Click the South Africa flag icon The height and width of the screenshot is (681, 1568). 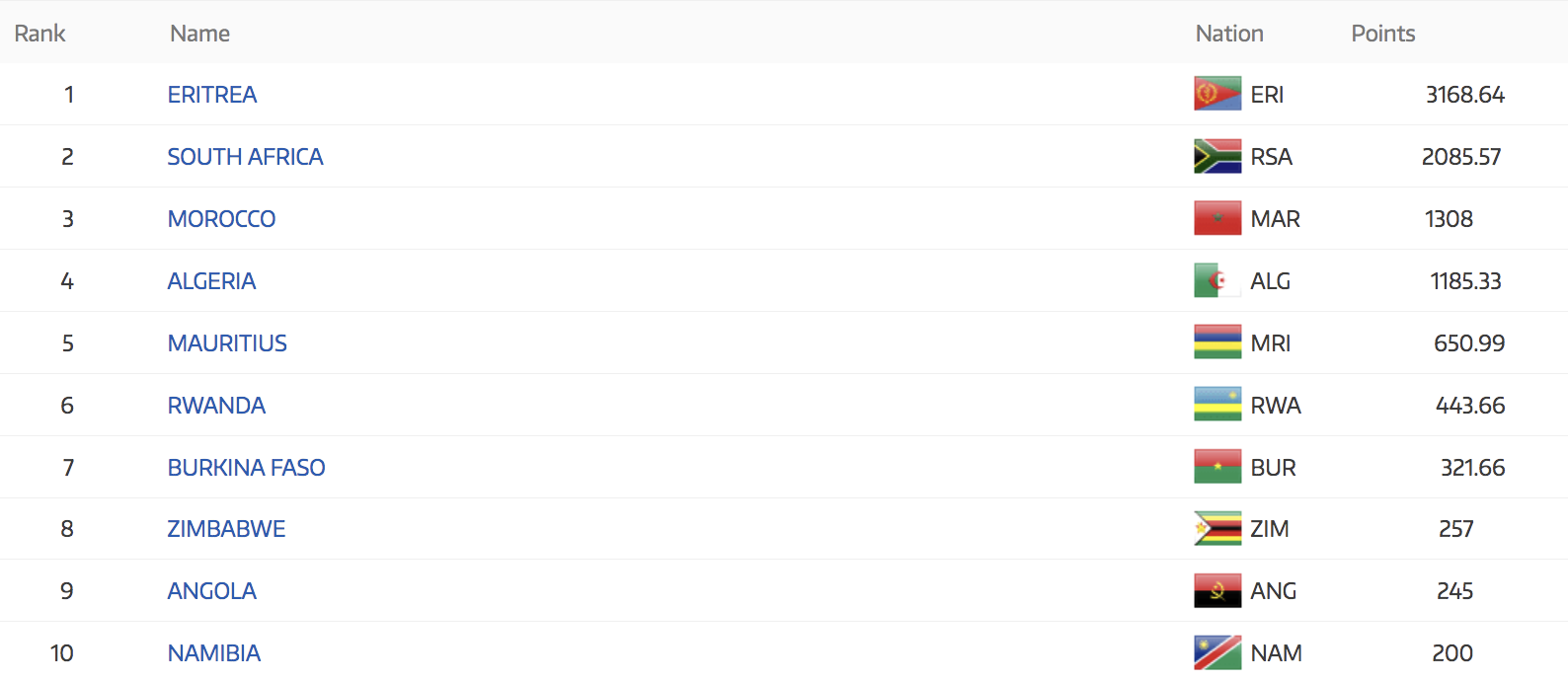click(1216, 157)
